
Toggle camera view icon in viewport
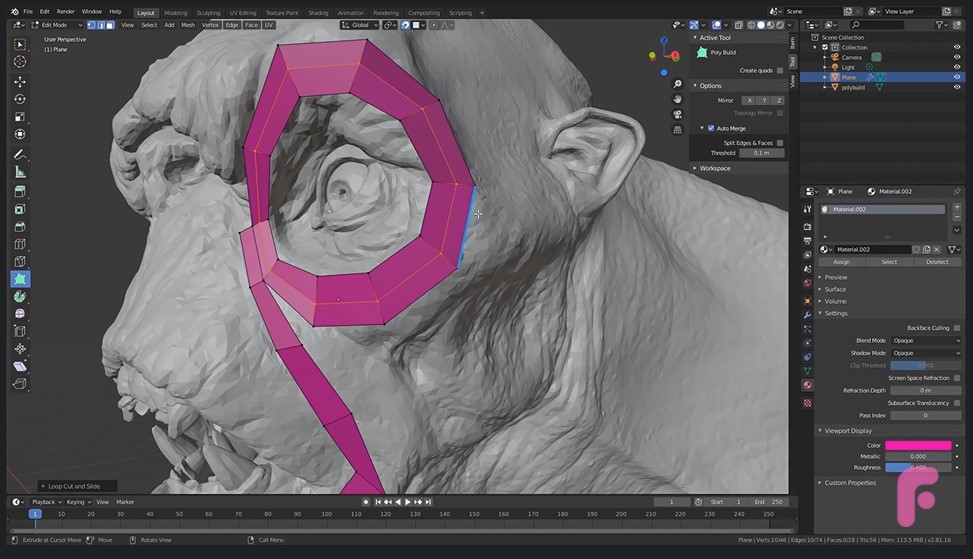[x=678, y=114]
